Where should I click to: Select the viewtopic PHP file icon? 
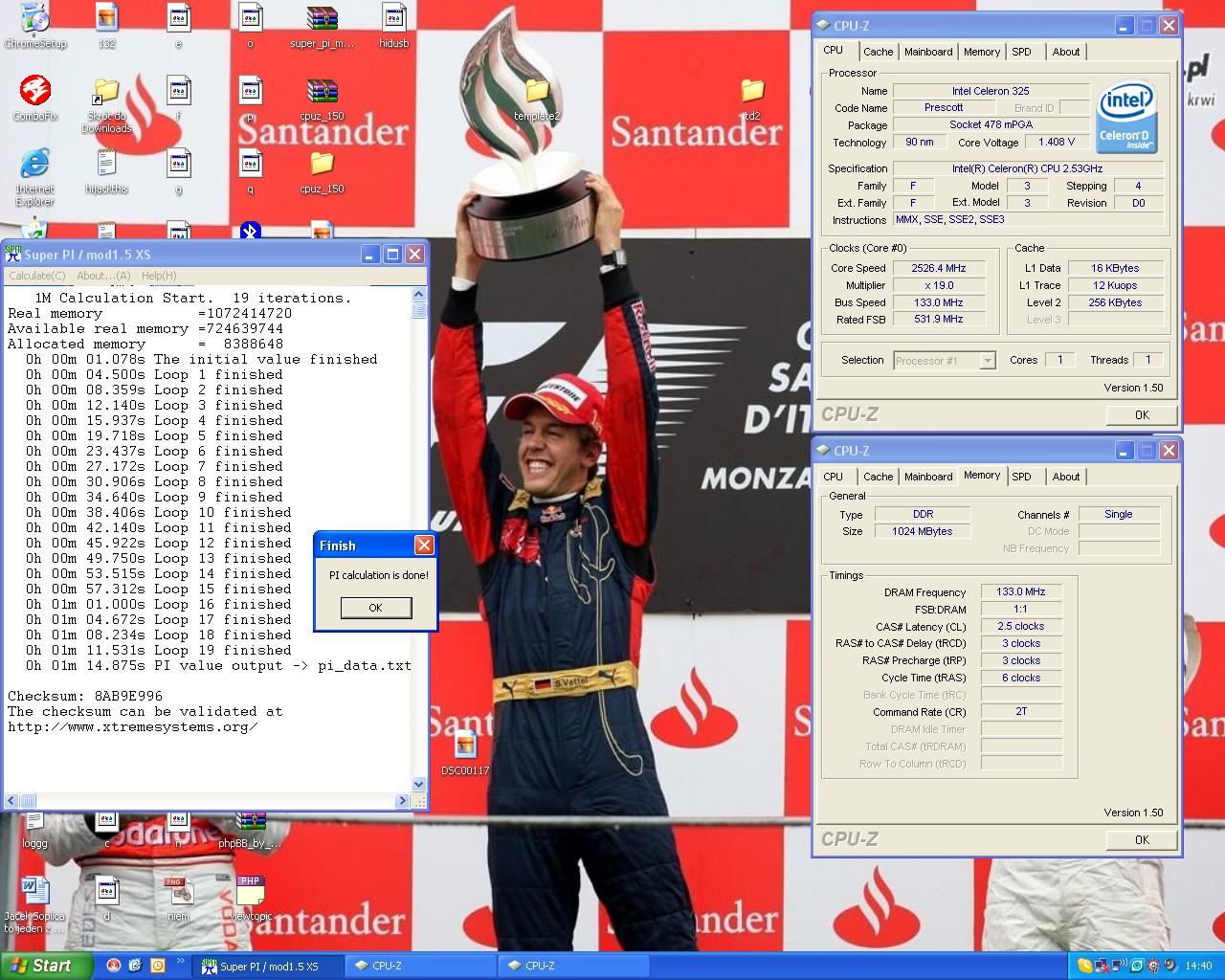(251, 899)
